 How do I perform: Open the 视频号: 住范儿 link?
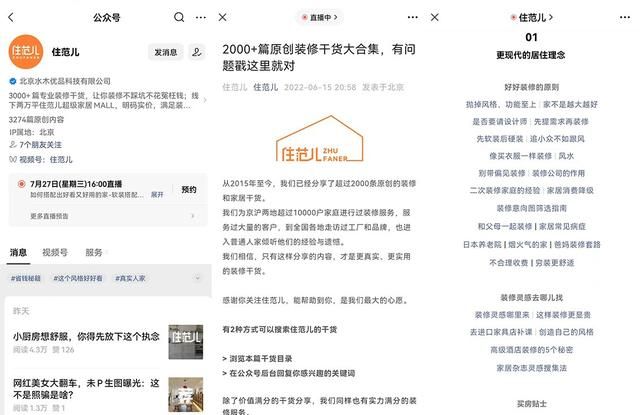pos(41,159)
